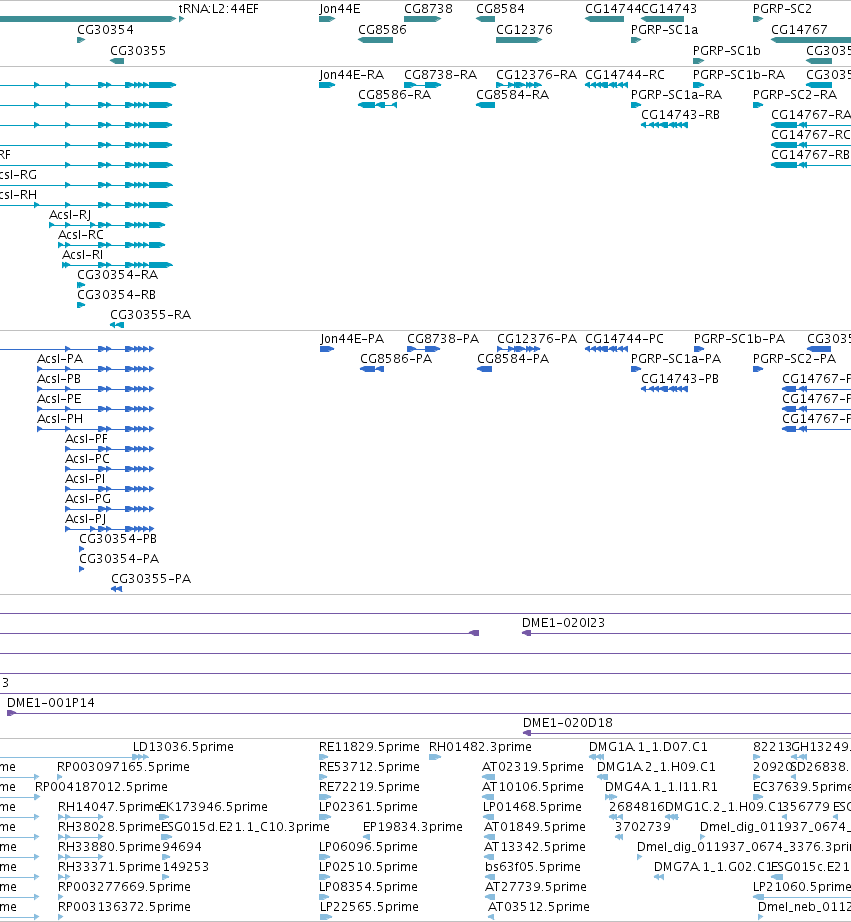Open the CG8738 gene label

[x=428, y=9]
